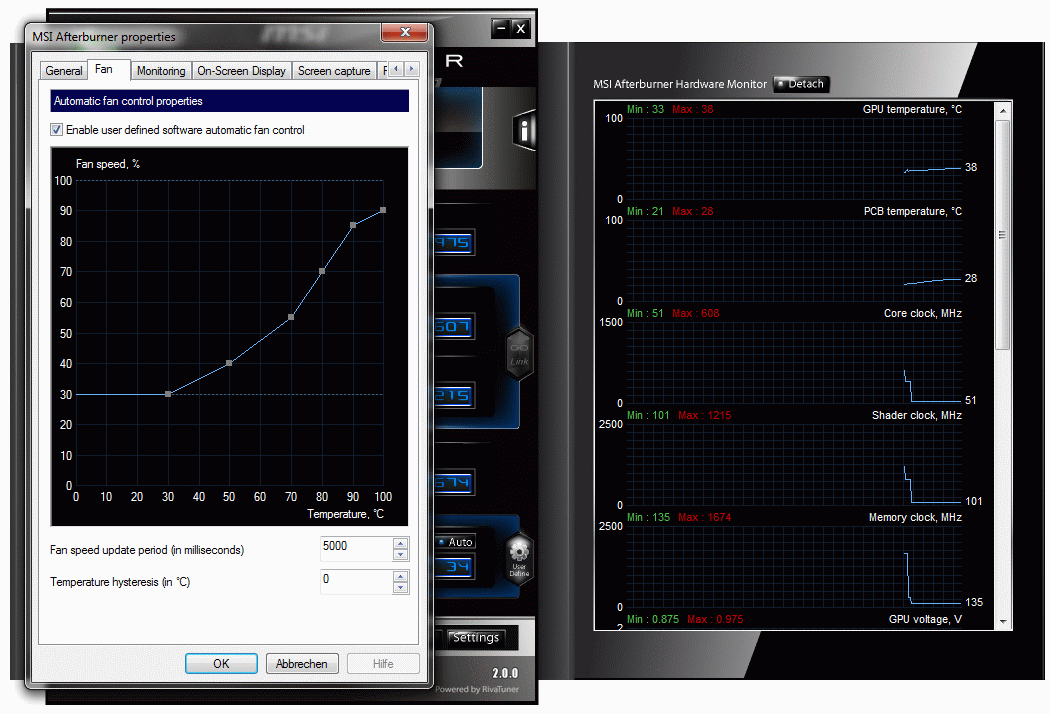This screenshot has height=714, width=1050.
Task: Click the fan speed update period field
Action: [x=357, y=549]
